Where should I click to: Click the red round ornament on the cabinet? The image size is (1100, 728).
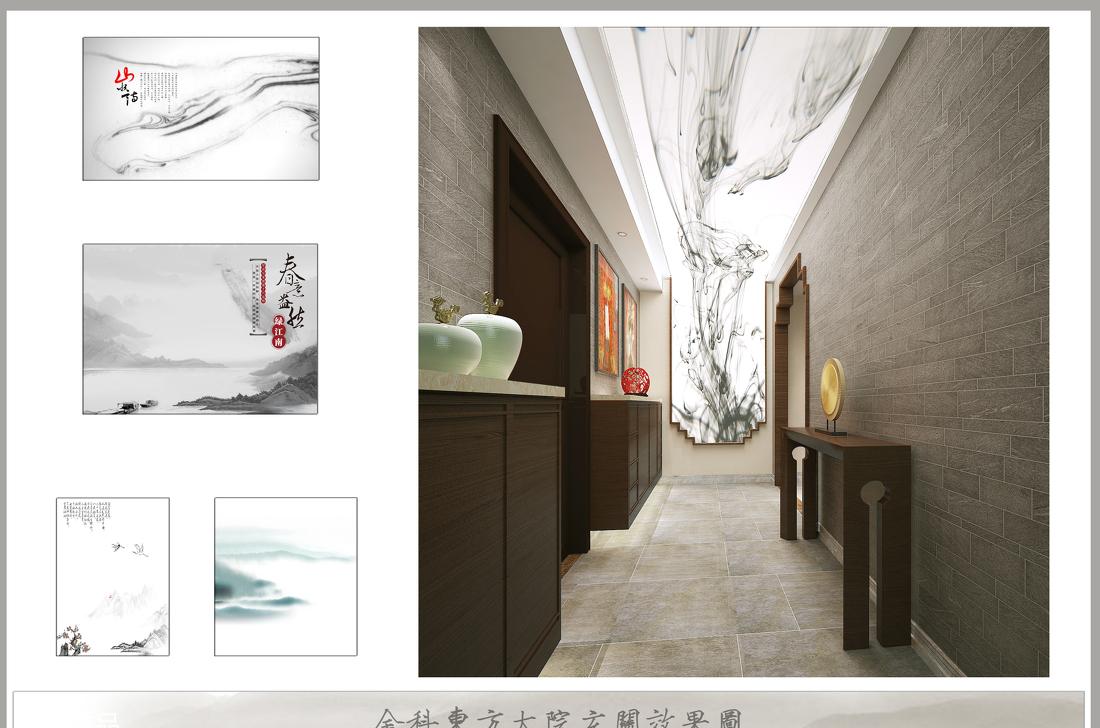(x=635, y=381)
